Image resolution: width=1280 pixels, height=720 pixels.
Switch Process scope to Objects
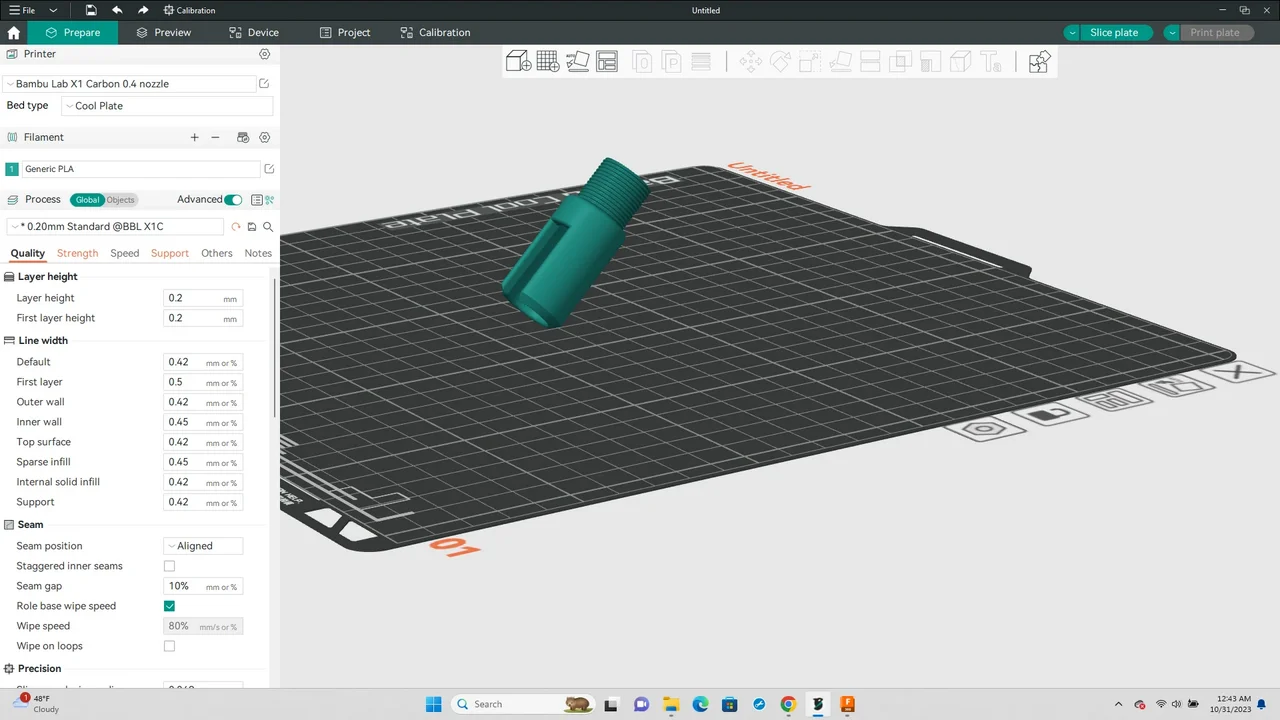121,200
